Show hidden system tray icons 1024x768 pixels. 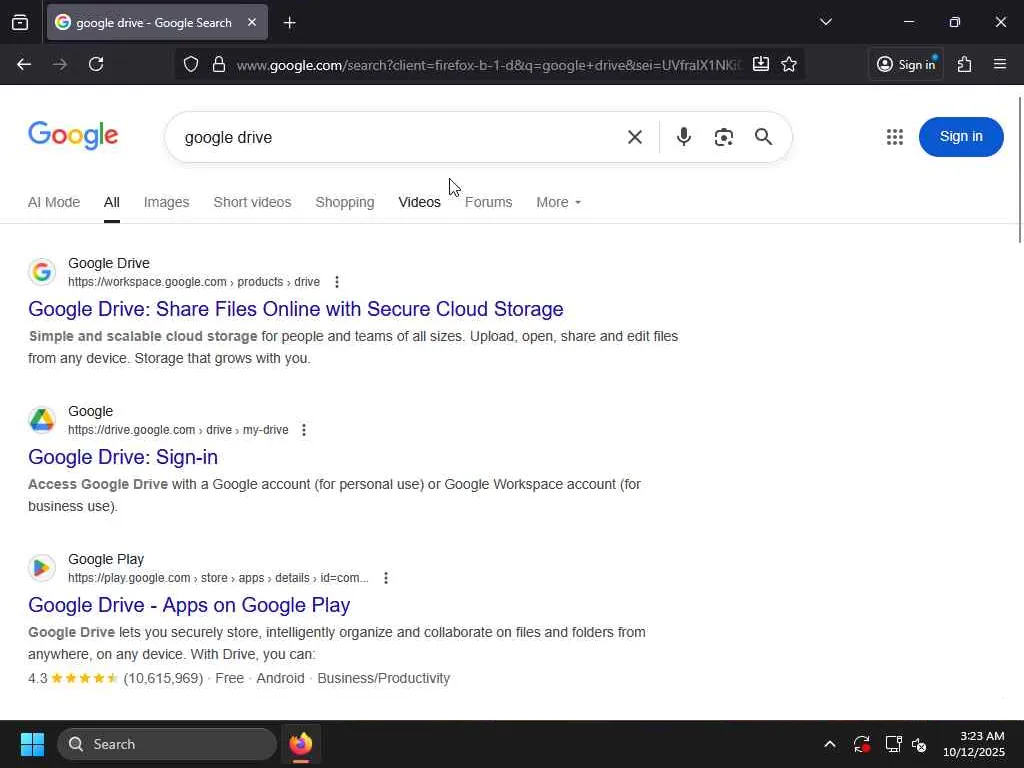pyautogui.click(x=830, y=744)
